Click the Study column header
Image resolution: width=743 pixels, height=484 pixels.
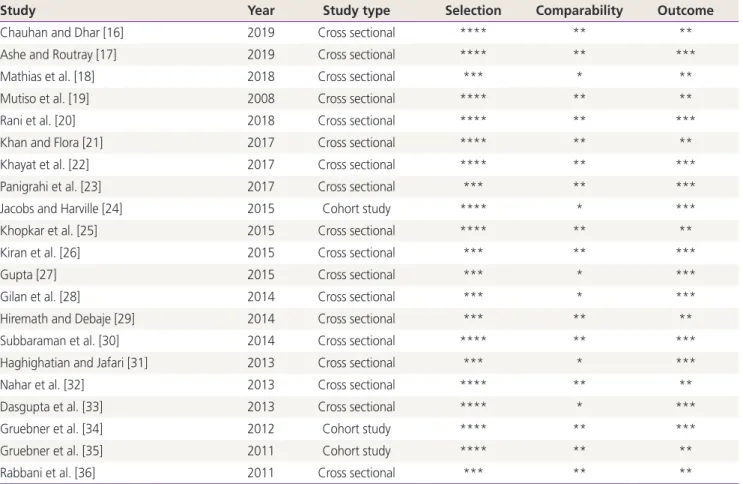pos(18,10)
